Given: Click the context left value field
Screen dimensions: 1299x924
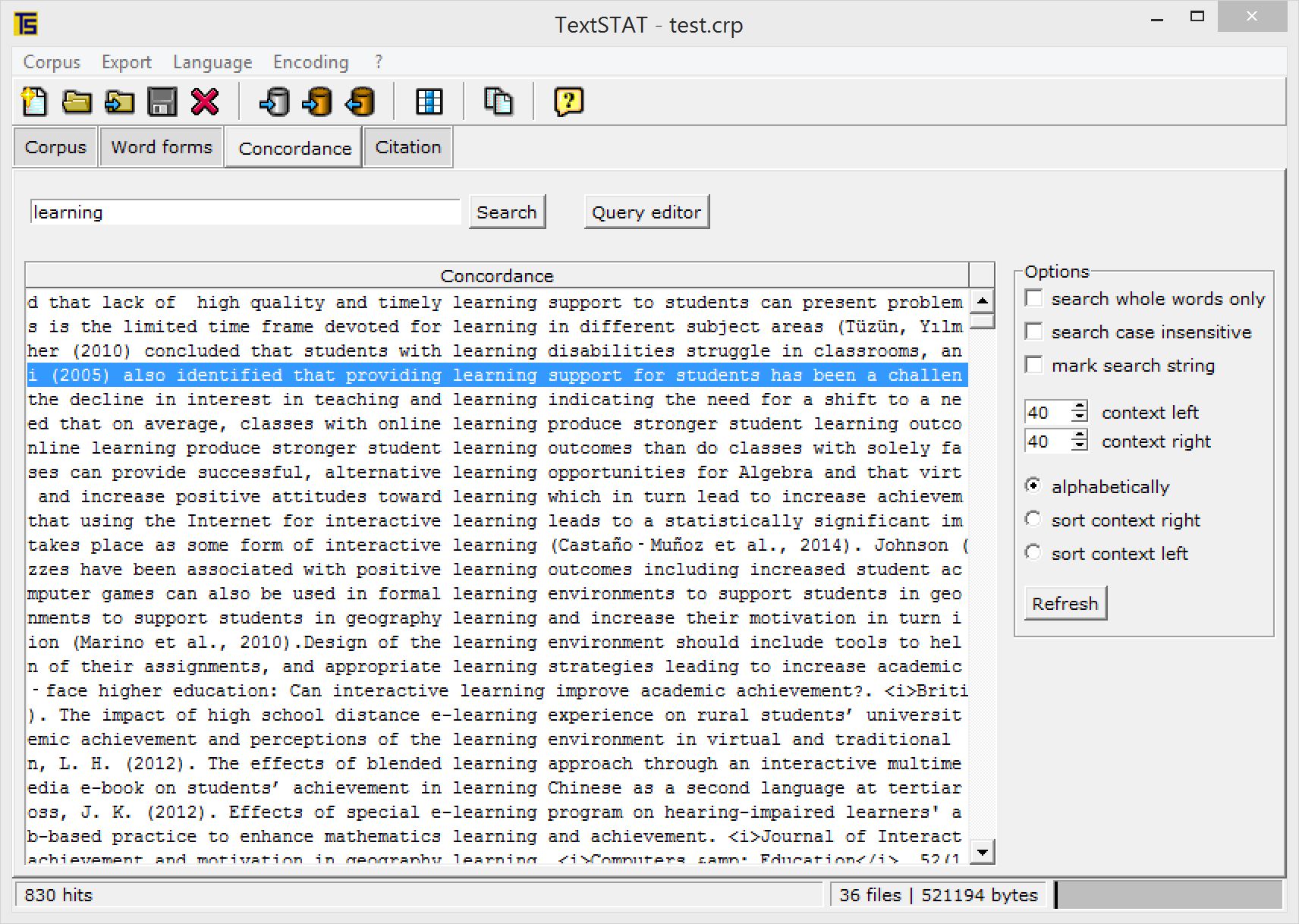Looking at the screenshot, I should tap(1048, 412).
